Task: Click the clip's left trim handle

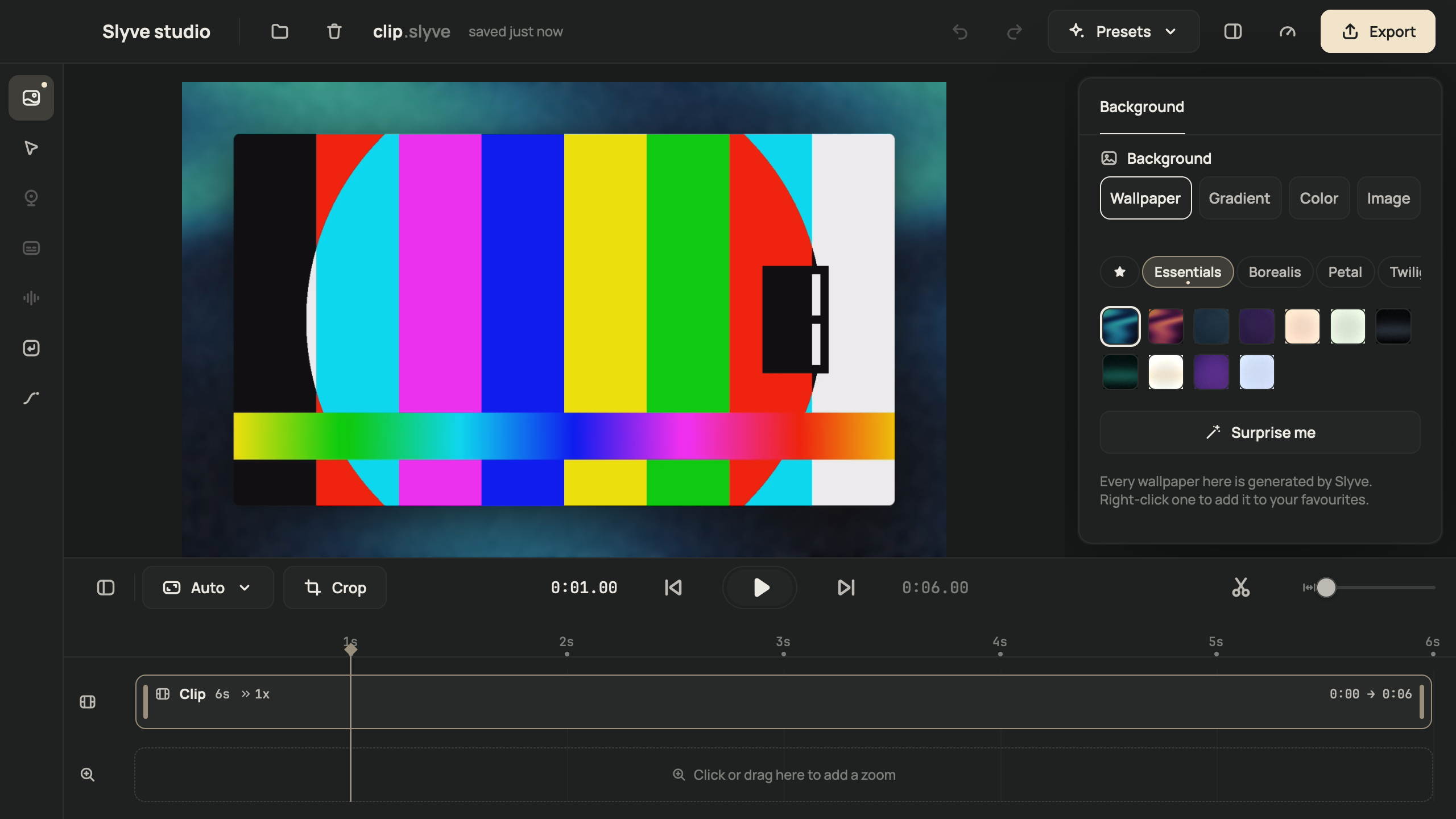Action: (146, 702)
